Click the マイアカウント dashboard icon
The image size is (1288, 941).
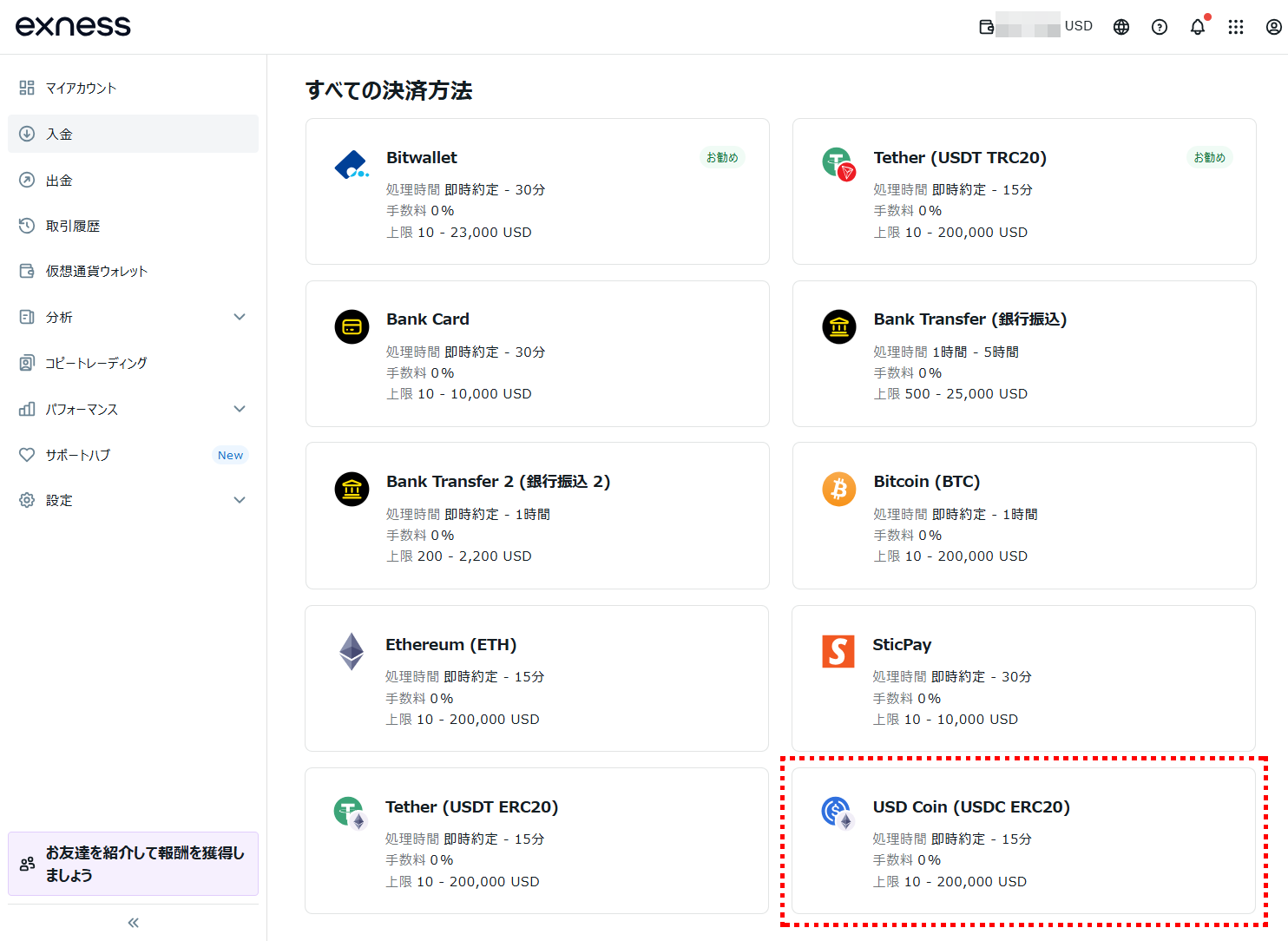click(x=27, y=88)
